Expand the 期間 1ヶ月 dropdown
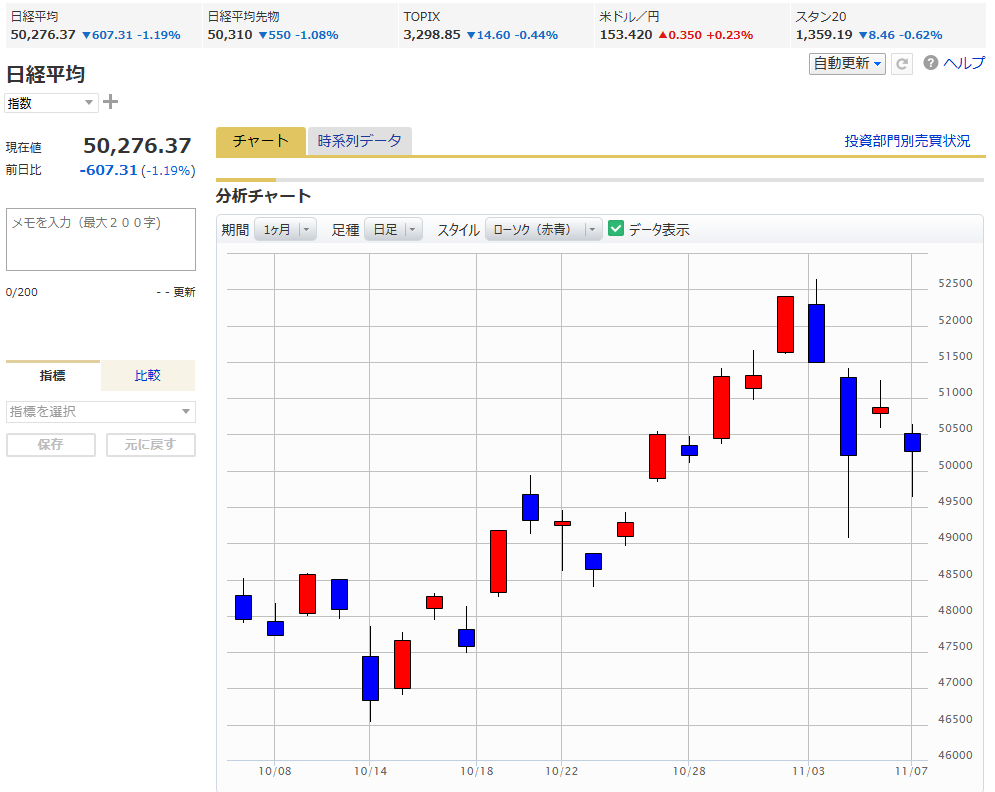The height and width of the screenshot is (792, 995). (x=285, y=230)
